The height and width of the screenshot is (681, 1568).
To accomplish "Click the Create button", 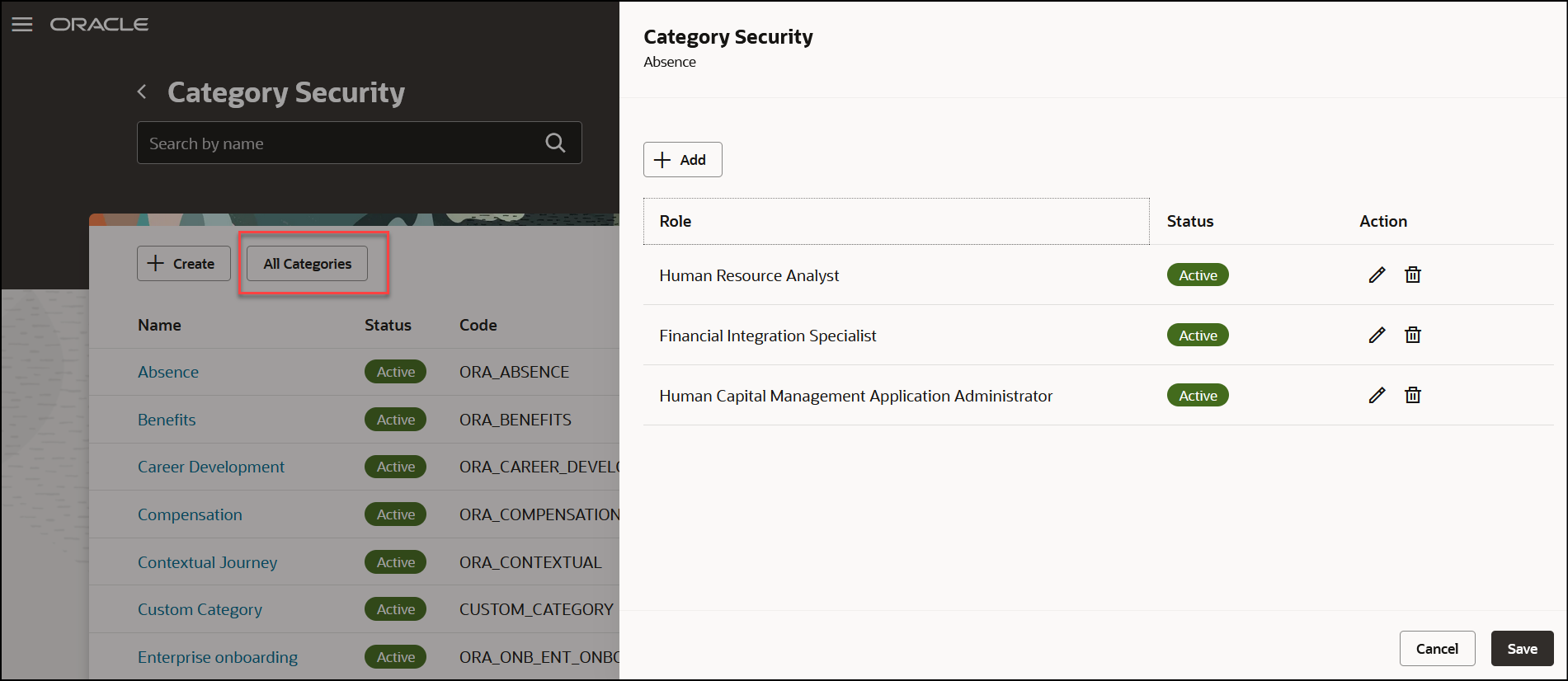I will coord(183,264).
